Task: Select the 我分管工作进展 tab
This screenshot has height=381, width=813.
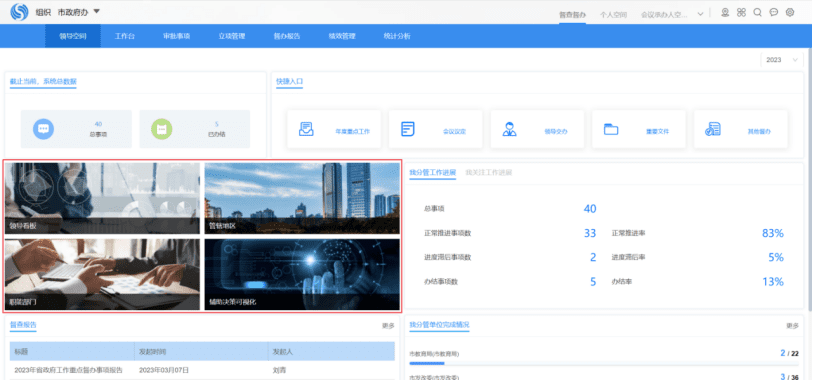Action: (x=432, y=173)
